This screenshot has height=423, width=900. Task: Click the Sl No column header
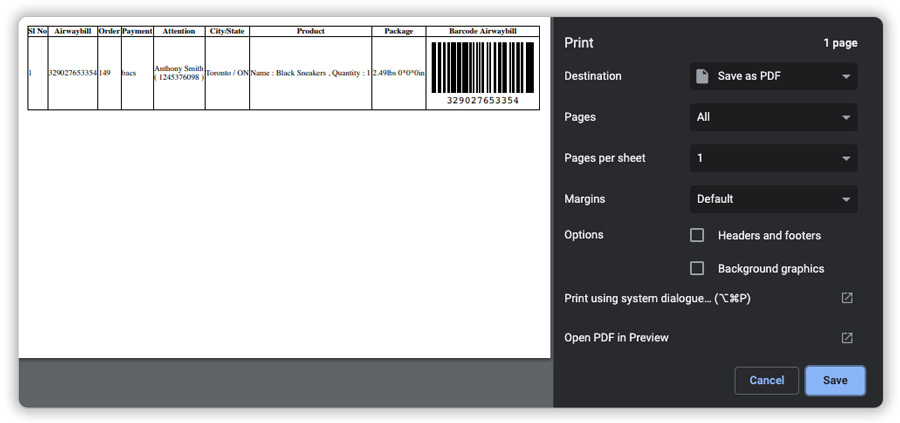coord(37,31)
